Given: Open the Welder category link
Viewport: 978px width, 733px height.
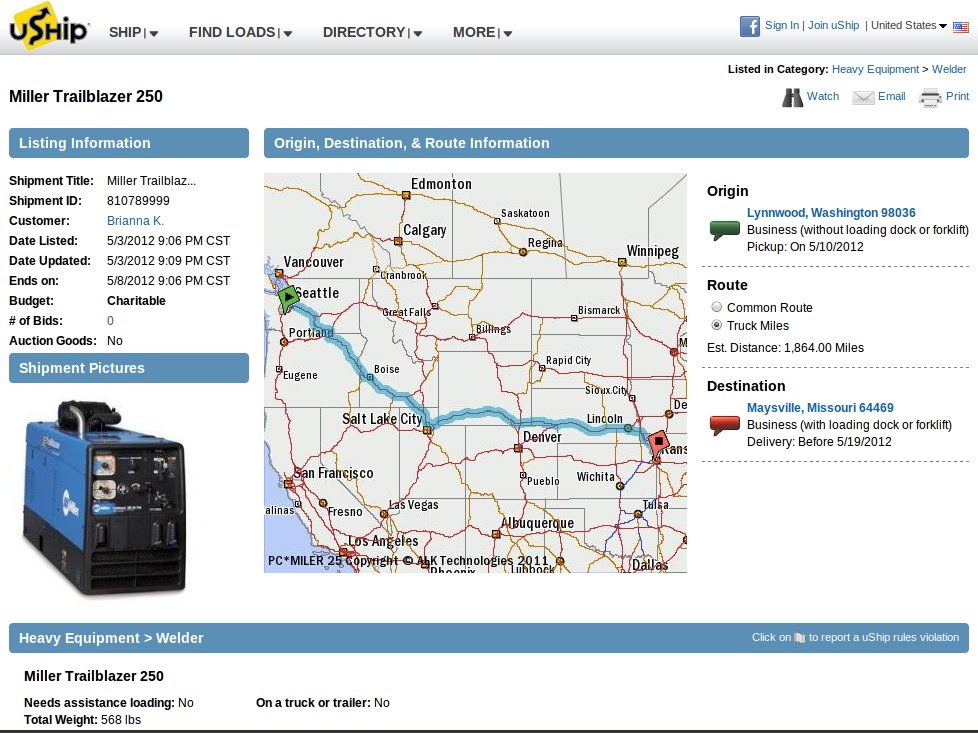Looking at the screenshot, I should click(949, 69).
